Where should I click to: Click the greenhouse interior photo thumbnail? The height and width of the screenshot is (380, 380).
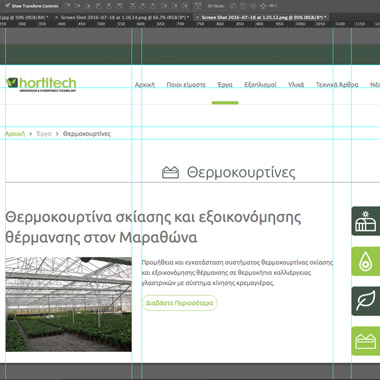(69, 304)
